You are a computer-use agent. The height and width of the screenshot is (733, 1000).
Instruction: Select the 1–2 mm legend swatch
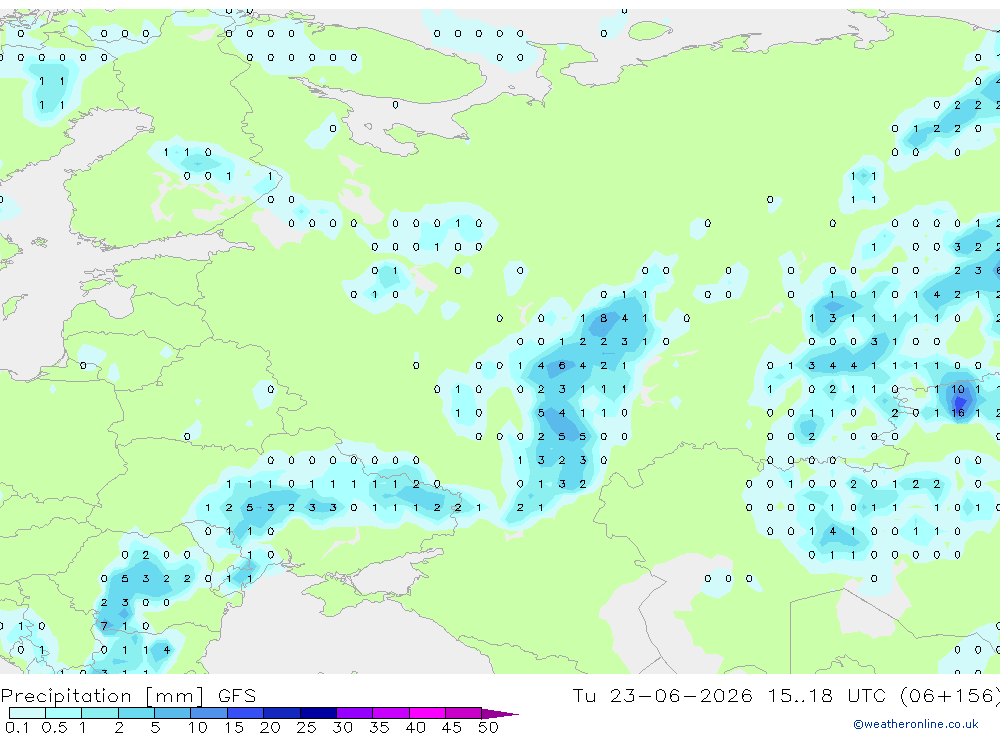100,713
